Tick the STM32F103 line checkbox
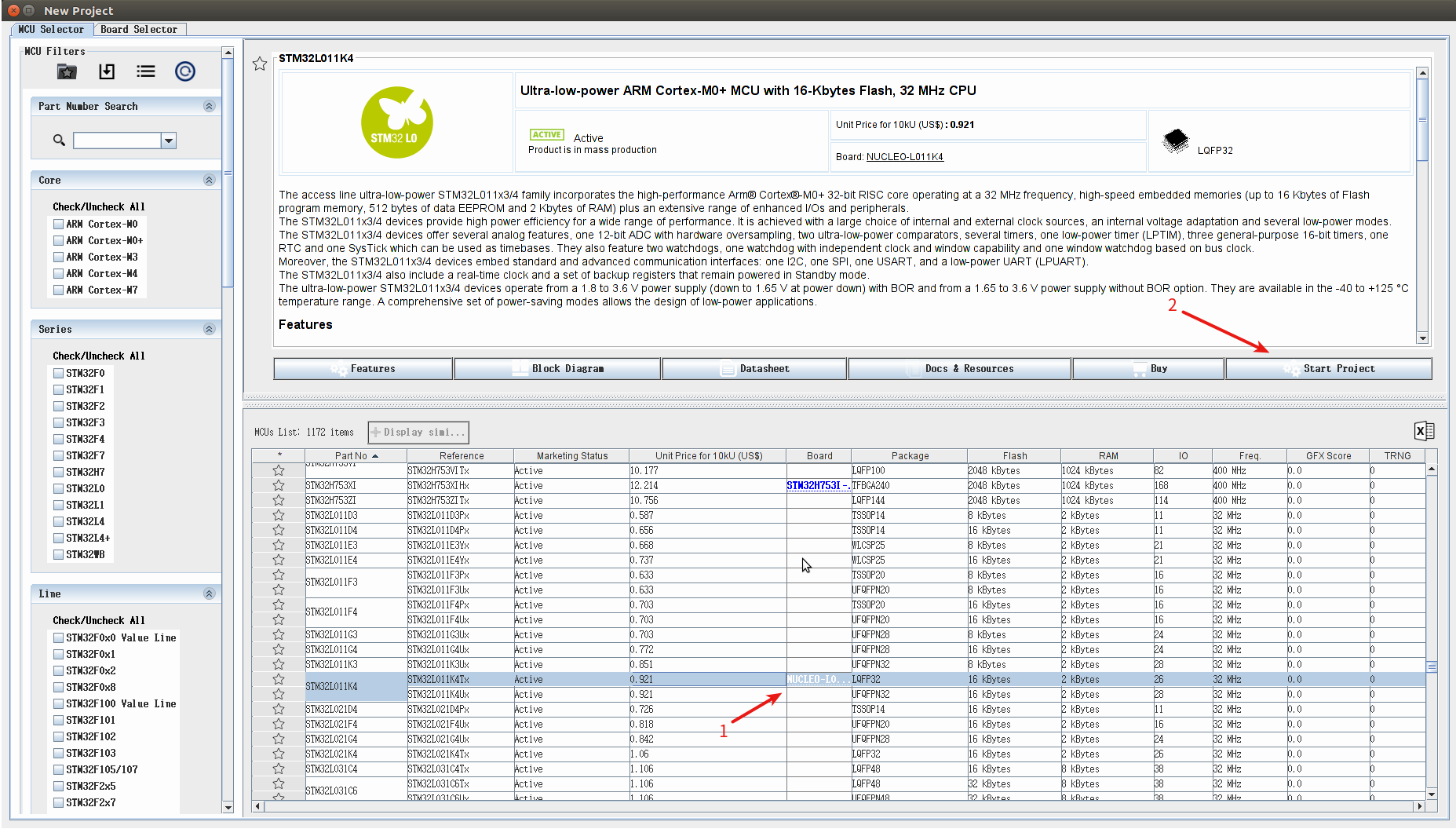 (58, 753)
